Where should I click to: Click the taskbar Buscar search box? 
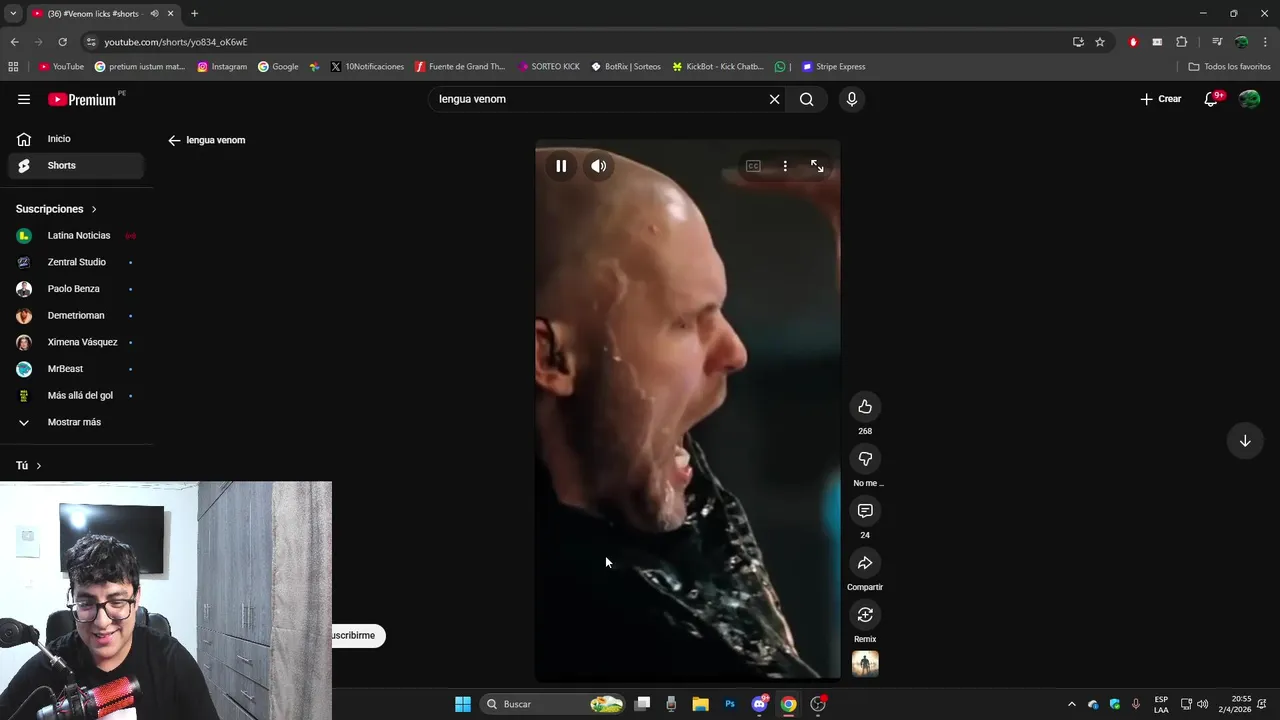coord(551,704)
